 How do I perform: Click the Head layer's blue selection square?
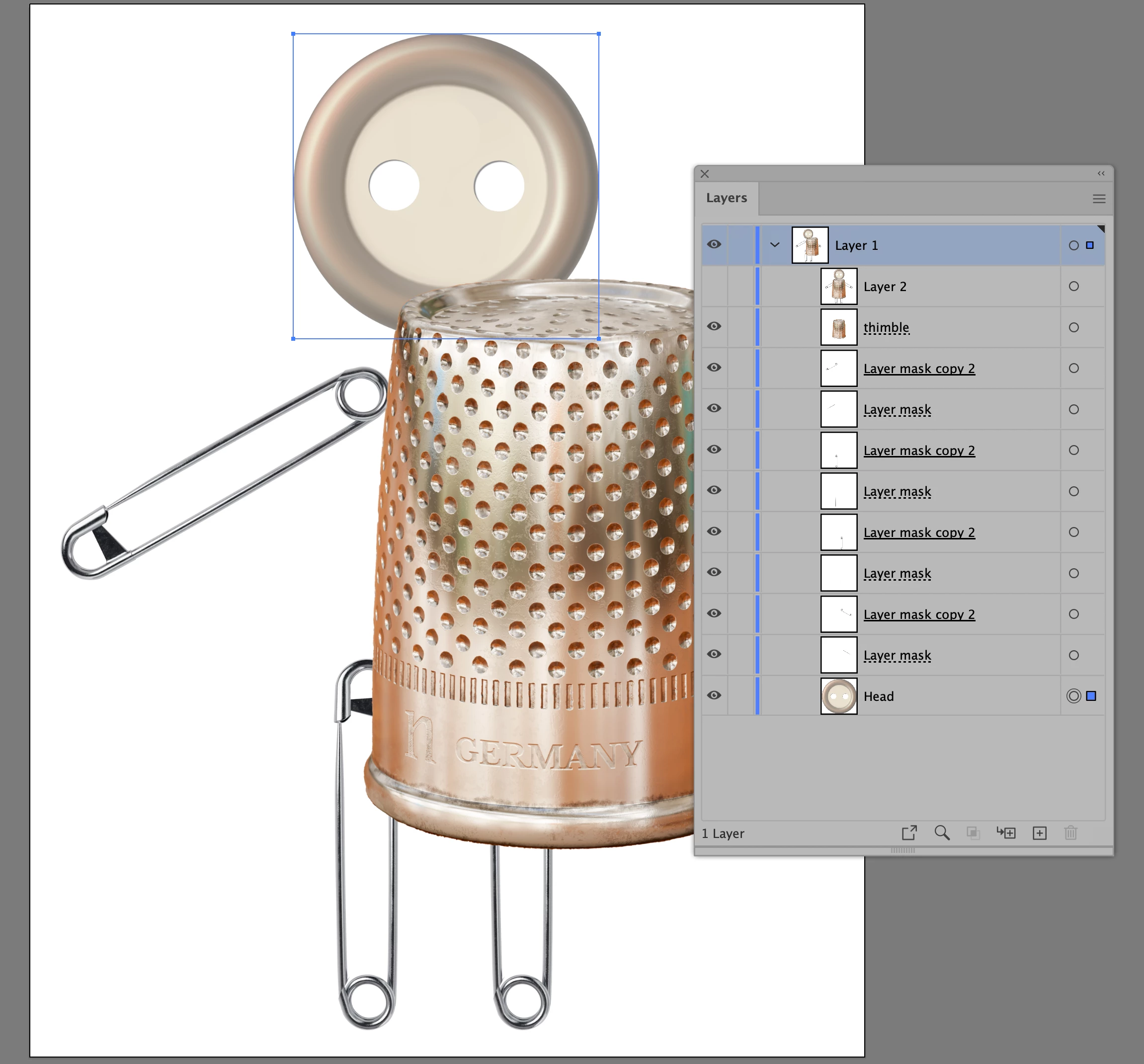tap(1091, 696)
